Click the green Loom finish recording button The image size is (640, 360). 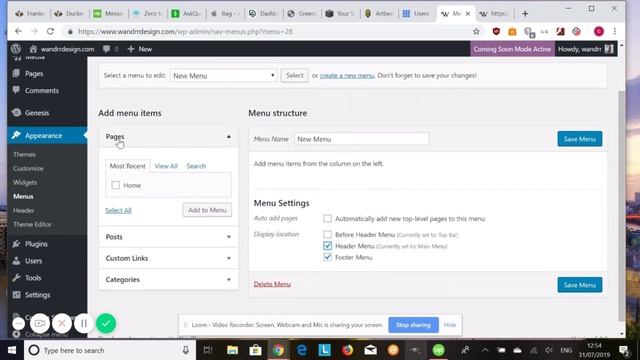(x=106, y=324)
